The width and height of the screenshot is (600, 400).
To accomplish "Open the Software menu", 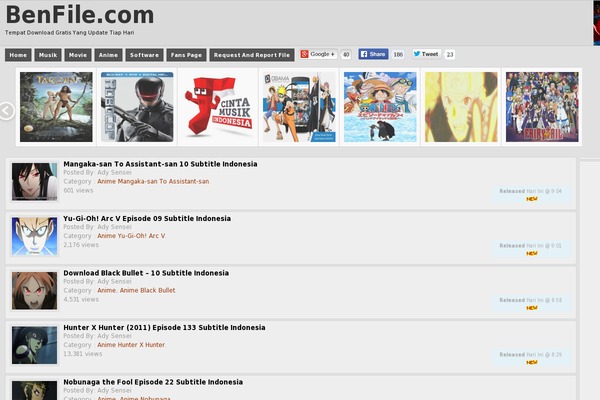I will coord(144,55).
